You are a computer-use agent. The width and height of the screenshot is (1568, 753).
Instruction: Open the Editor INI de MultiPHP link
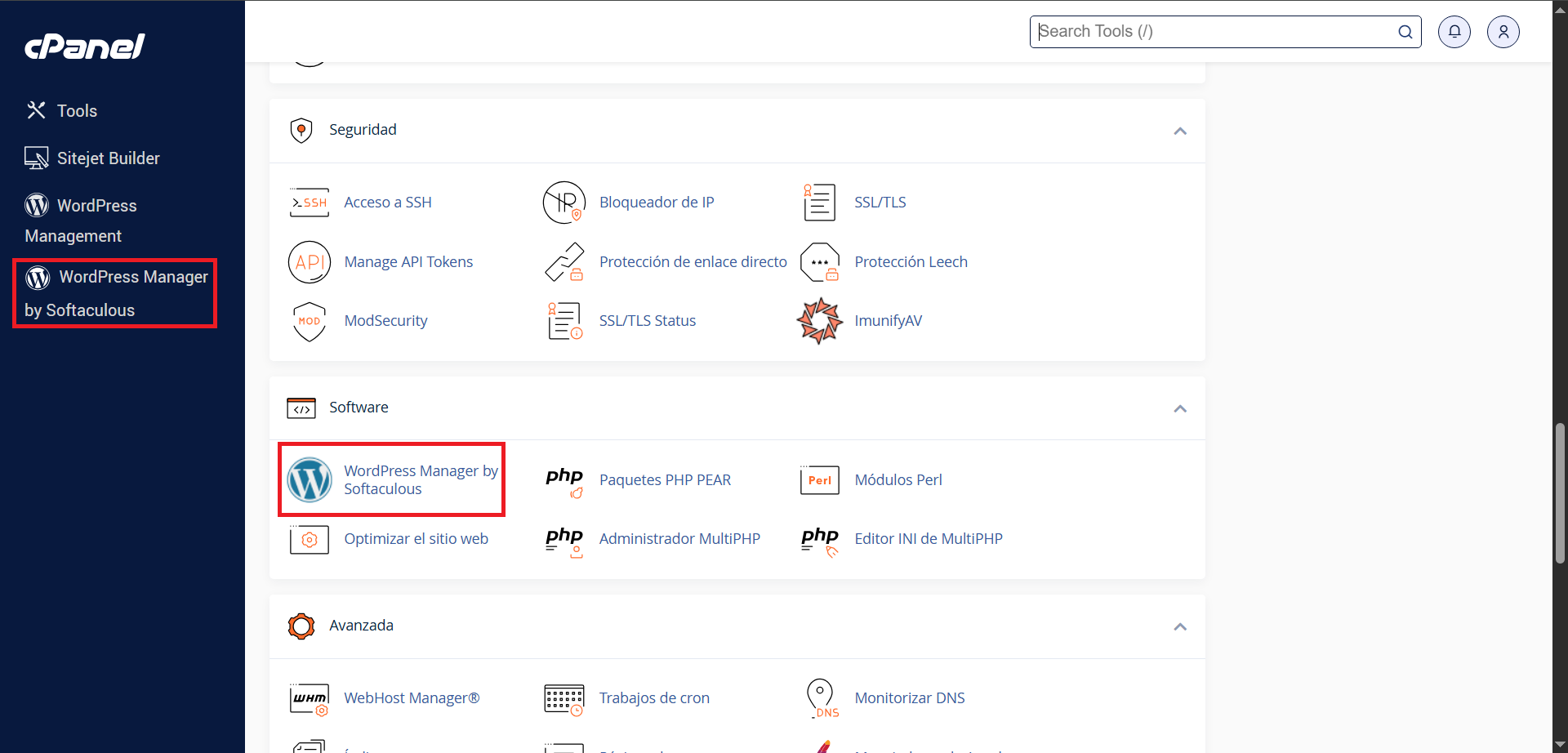click(929, 539)
